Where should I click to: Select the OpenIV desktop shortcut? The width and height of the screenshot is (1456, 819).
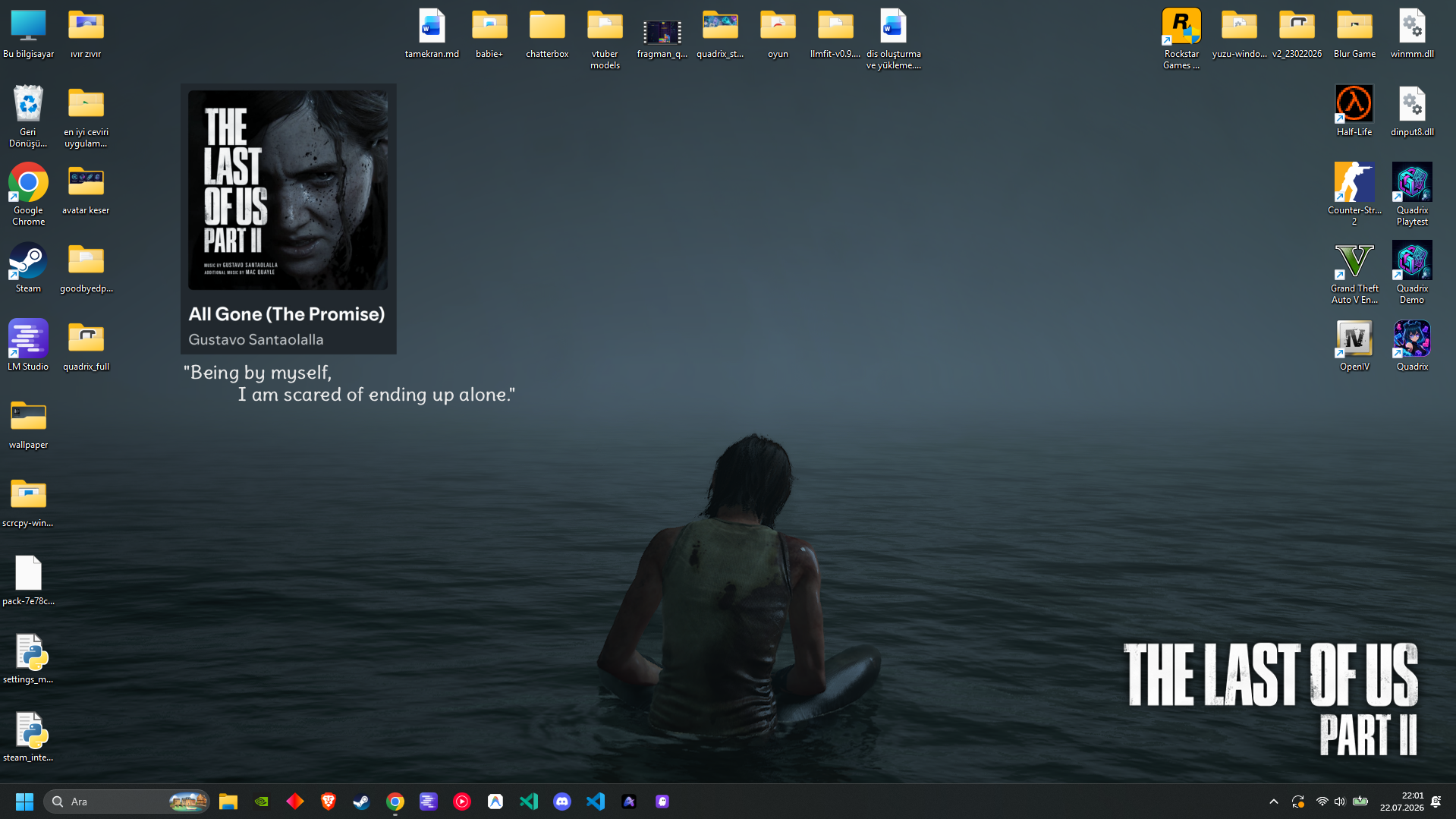tap(1354, 345)
